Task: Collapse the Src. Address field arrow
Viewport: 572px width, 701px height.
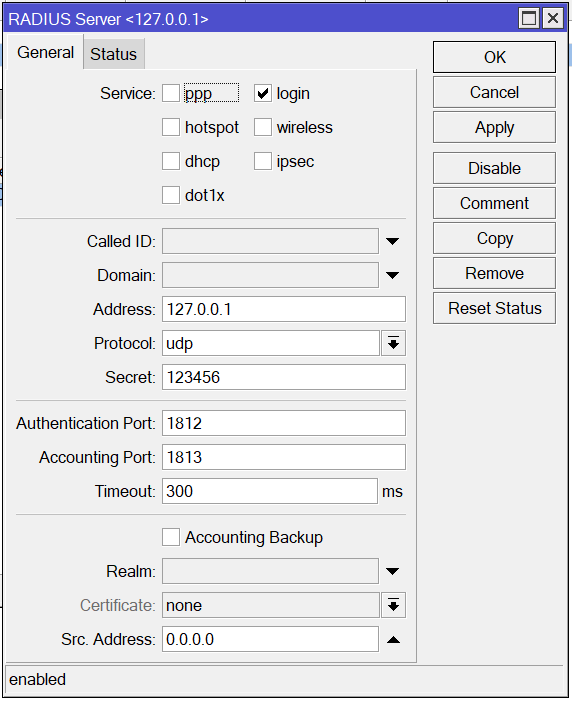Action: [393, 640]
